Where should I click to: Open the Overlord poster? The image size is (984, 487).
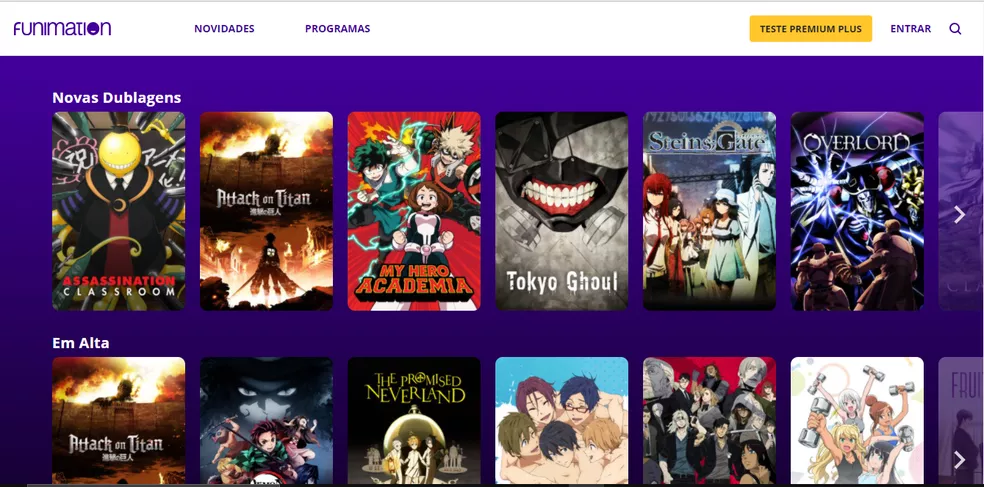(857, 211)
